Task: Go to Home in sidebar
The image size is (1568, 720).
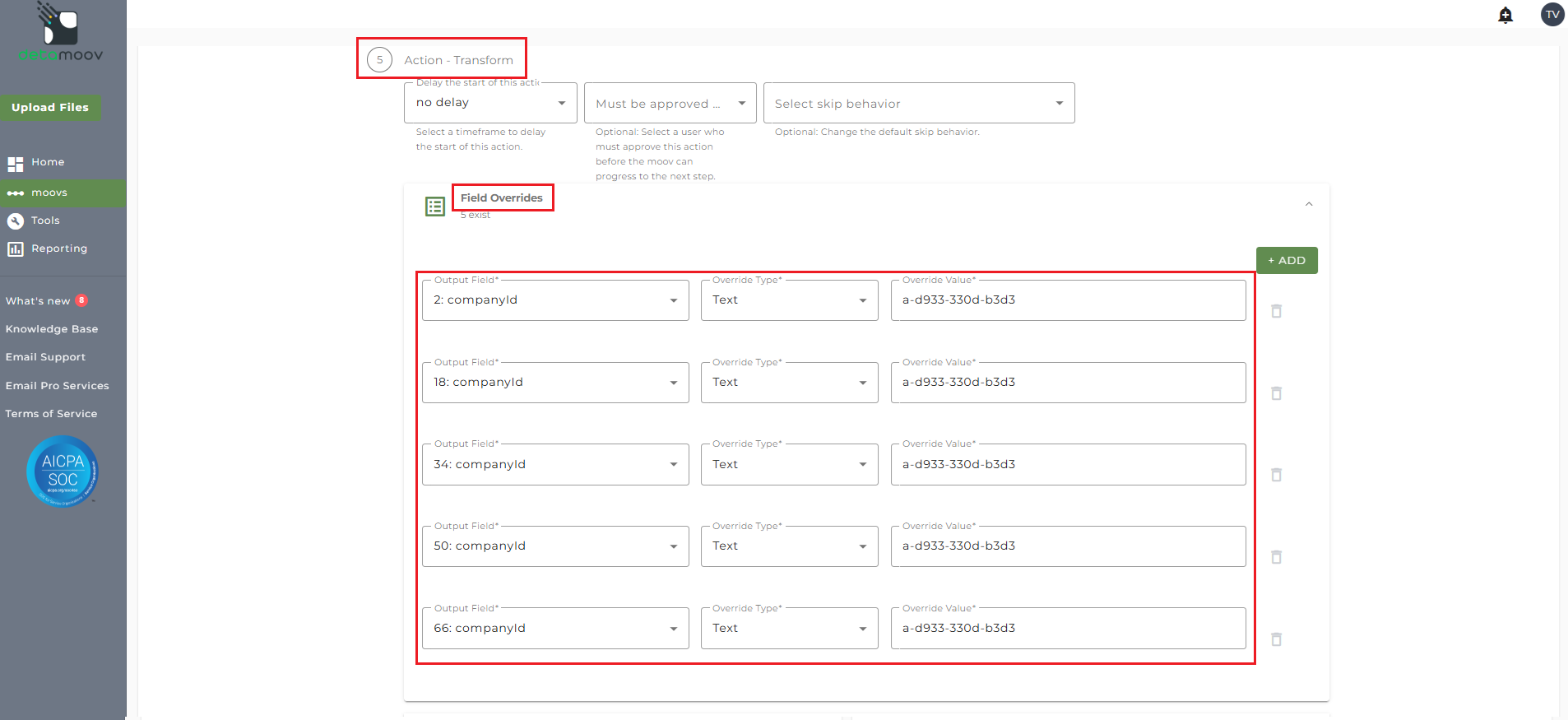Action: [x=48, y=162]
